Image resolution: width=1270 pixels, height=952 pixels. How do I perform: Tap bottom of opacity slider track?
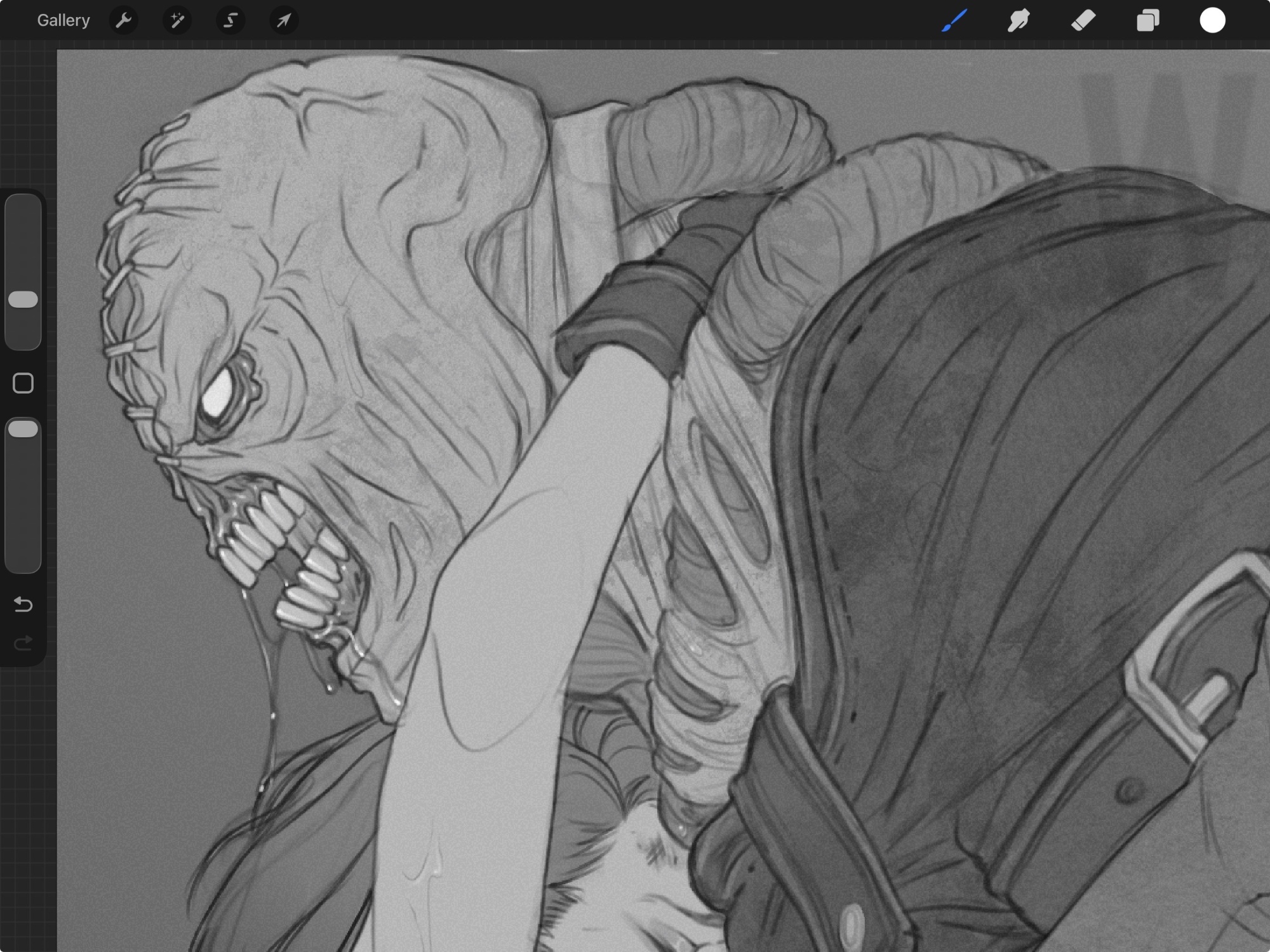click(23, 562)
